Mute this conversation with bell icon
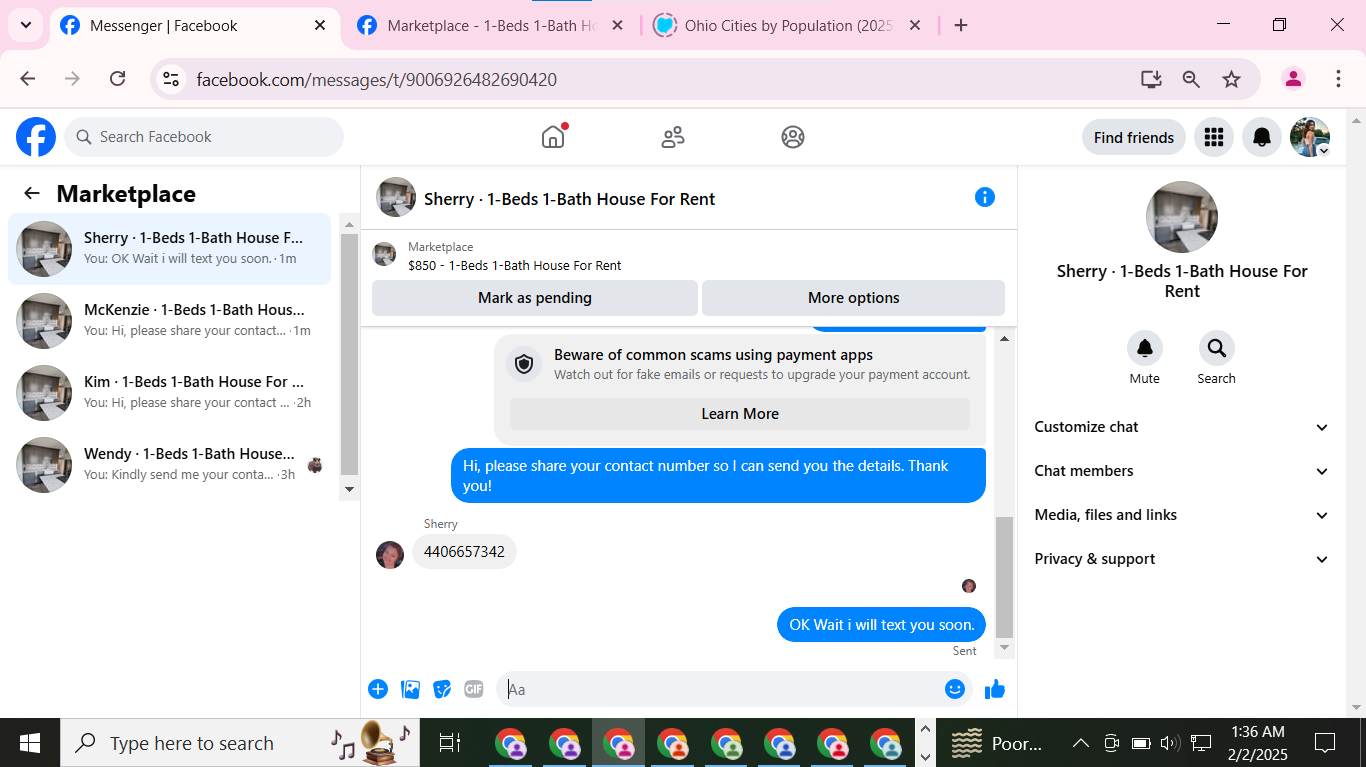1366x767 pixels. [x=1145, y=348]
